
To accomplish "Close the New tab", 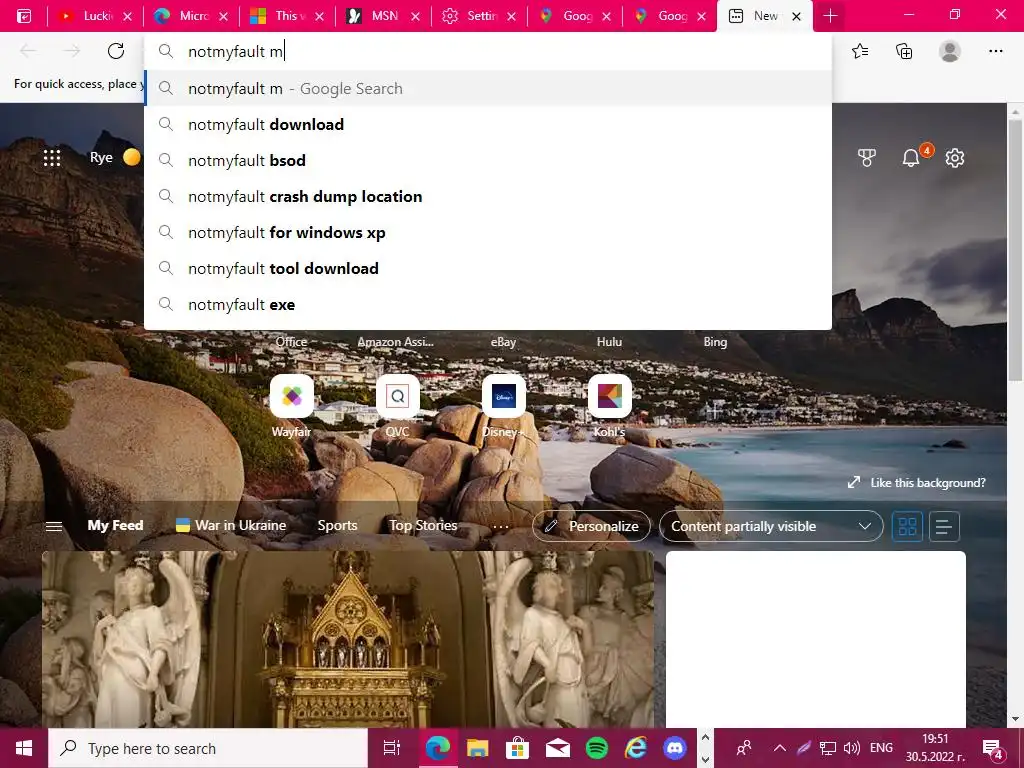I will click(797, 16).
